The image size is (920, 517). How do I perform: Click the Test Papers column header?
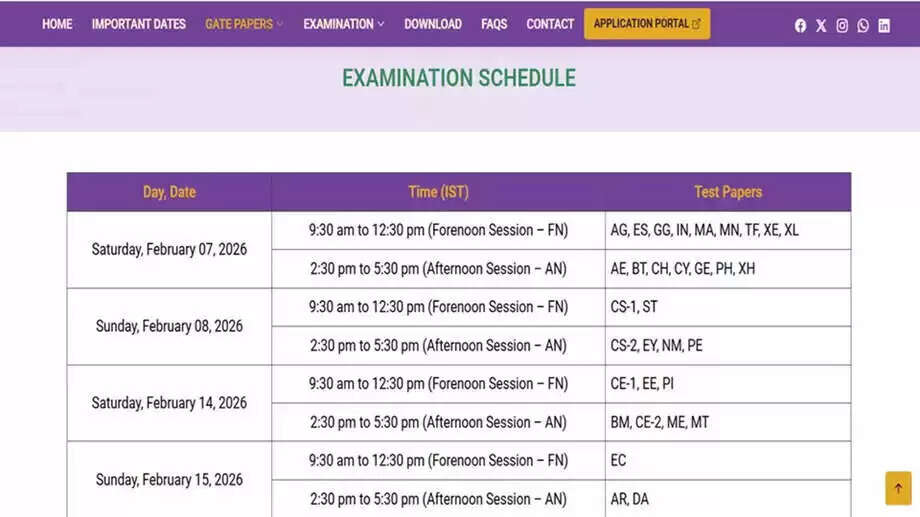click(728, 192)
